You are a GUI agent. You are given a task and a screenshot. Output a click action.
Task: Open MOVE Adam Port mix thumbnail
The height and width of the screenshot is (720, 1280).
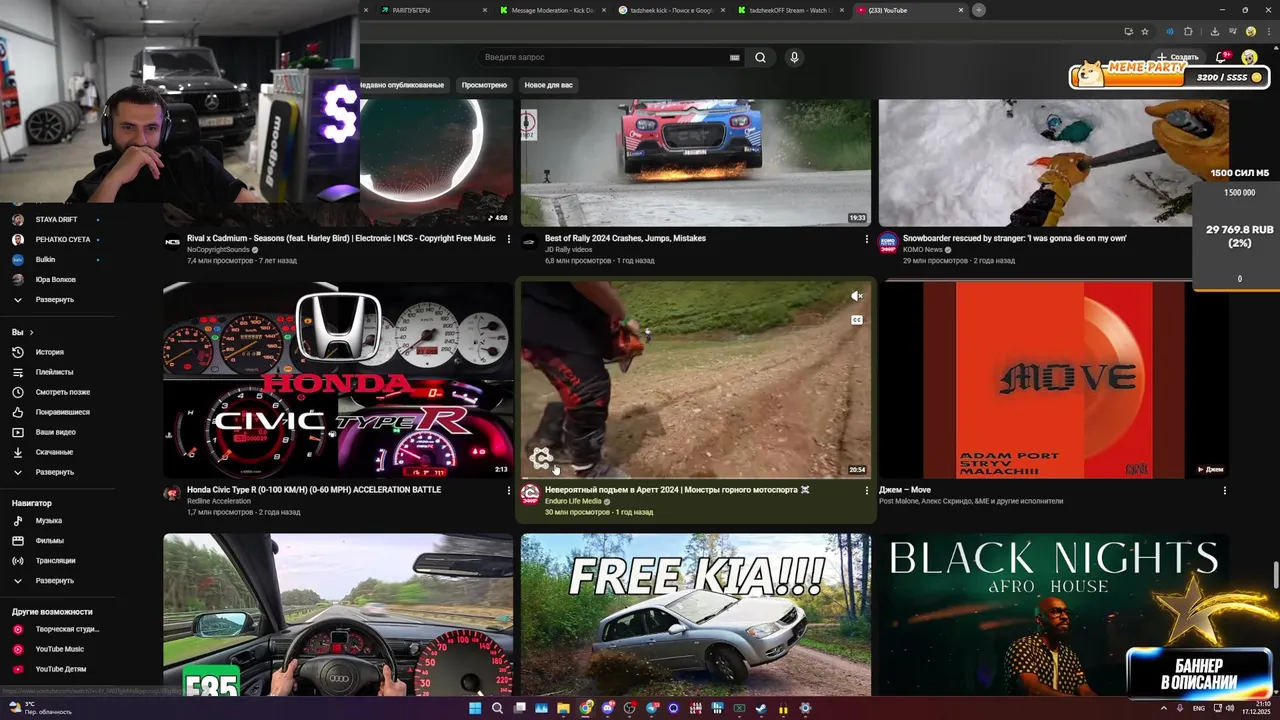(1053, 380)
